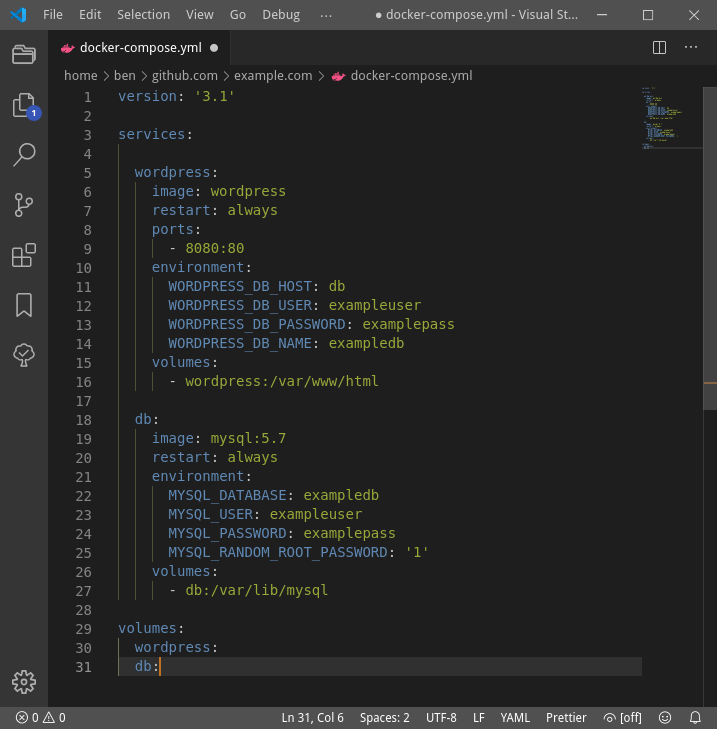Viewport: 717px width, 729px height.
Task: Open the Manage gear menu
Action: click(24, 682)
